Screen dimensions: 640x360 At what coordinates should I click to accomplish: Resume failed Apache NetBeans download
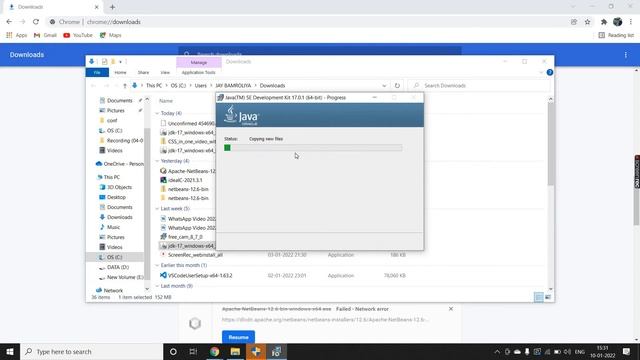pyautogui.click(x=238, y=337)
